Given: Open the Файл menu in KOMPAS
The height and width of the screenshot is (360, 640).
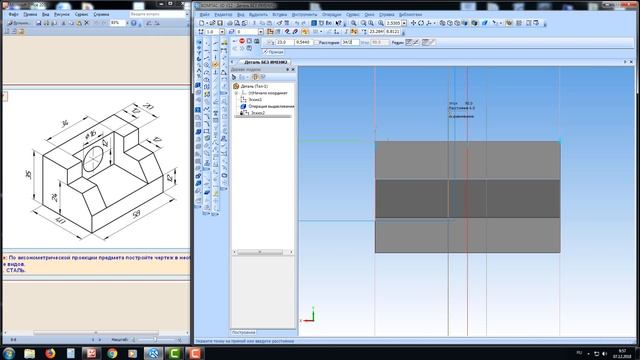Looking at the screenshot, I should [x=204, y=15].
